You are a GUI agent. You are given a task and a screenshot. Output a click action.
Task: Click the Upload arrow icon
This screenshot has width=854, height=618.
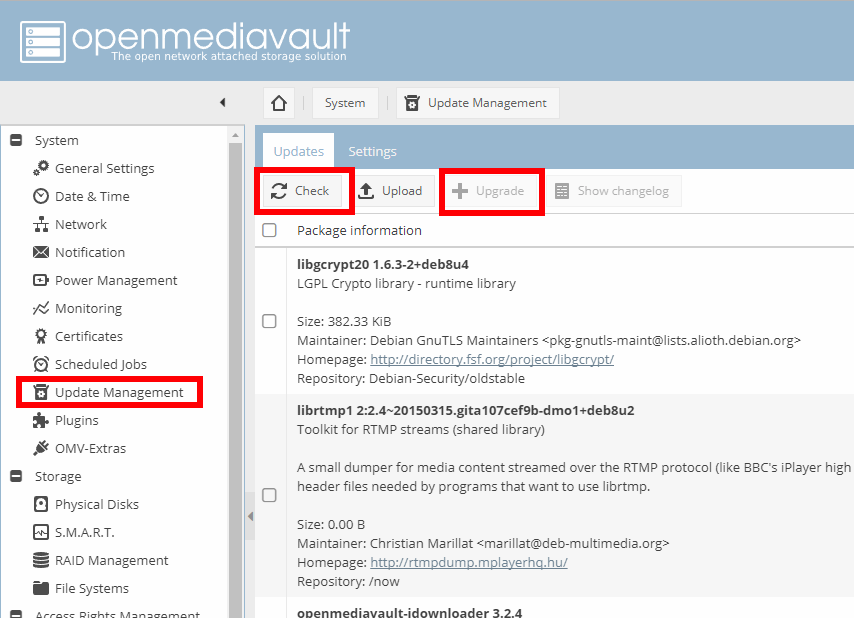pyautogui.click(x=366, y=191)
